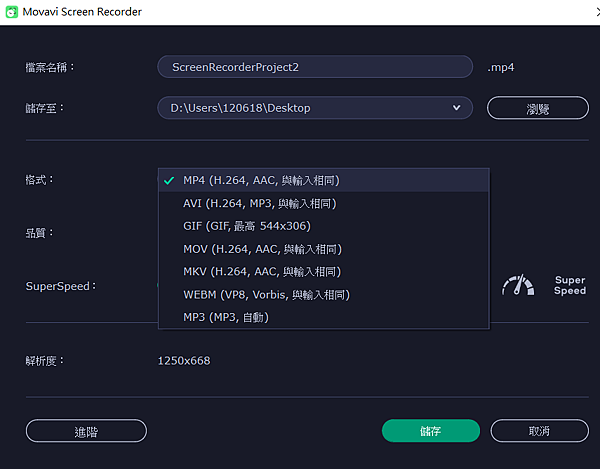This screenshot has width=600, height=469.
Task: Click the 檔案名稱 file name label
Action: (x=50, y=67)
